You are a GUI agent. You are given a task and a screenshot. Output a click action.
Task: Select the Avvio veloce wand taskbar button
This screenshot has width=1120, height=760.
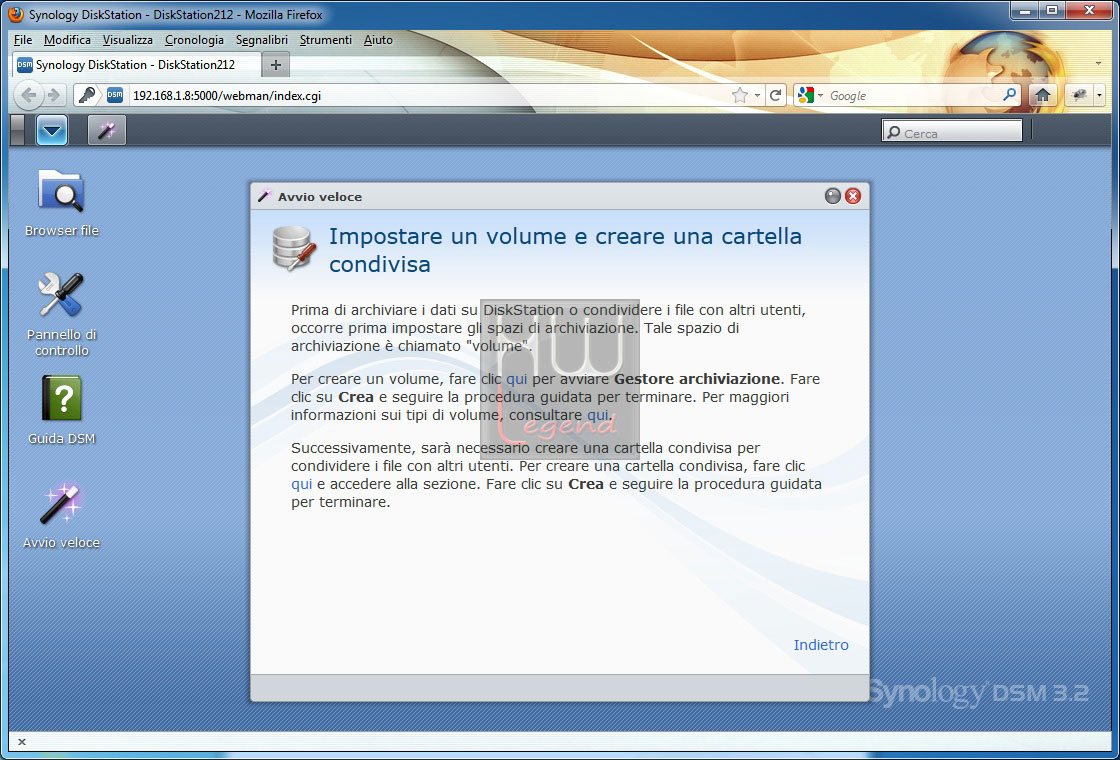point(106,130)
